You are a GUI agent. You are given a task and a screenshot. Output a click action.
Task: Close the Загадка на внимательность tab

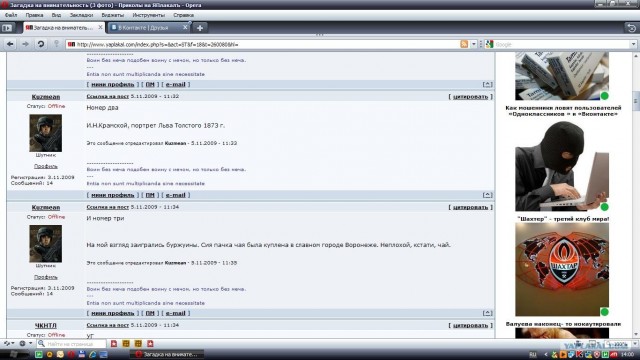(x=100, y=27)
